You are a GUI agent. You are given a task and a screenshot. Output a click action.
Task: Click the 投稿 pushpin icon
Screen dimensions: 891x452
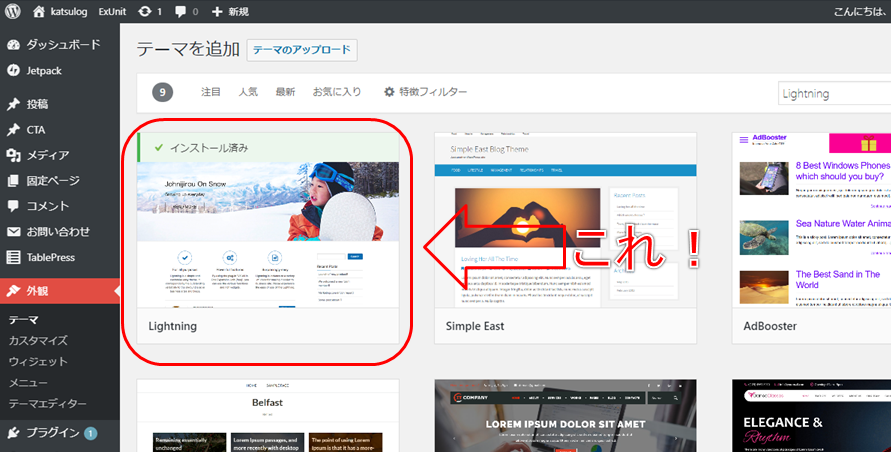(13, 104)
